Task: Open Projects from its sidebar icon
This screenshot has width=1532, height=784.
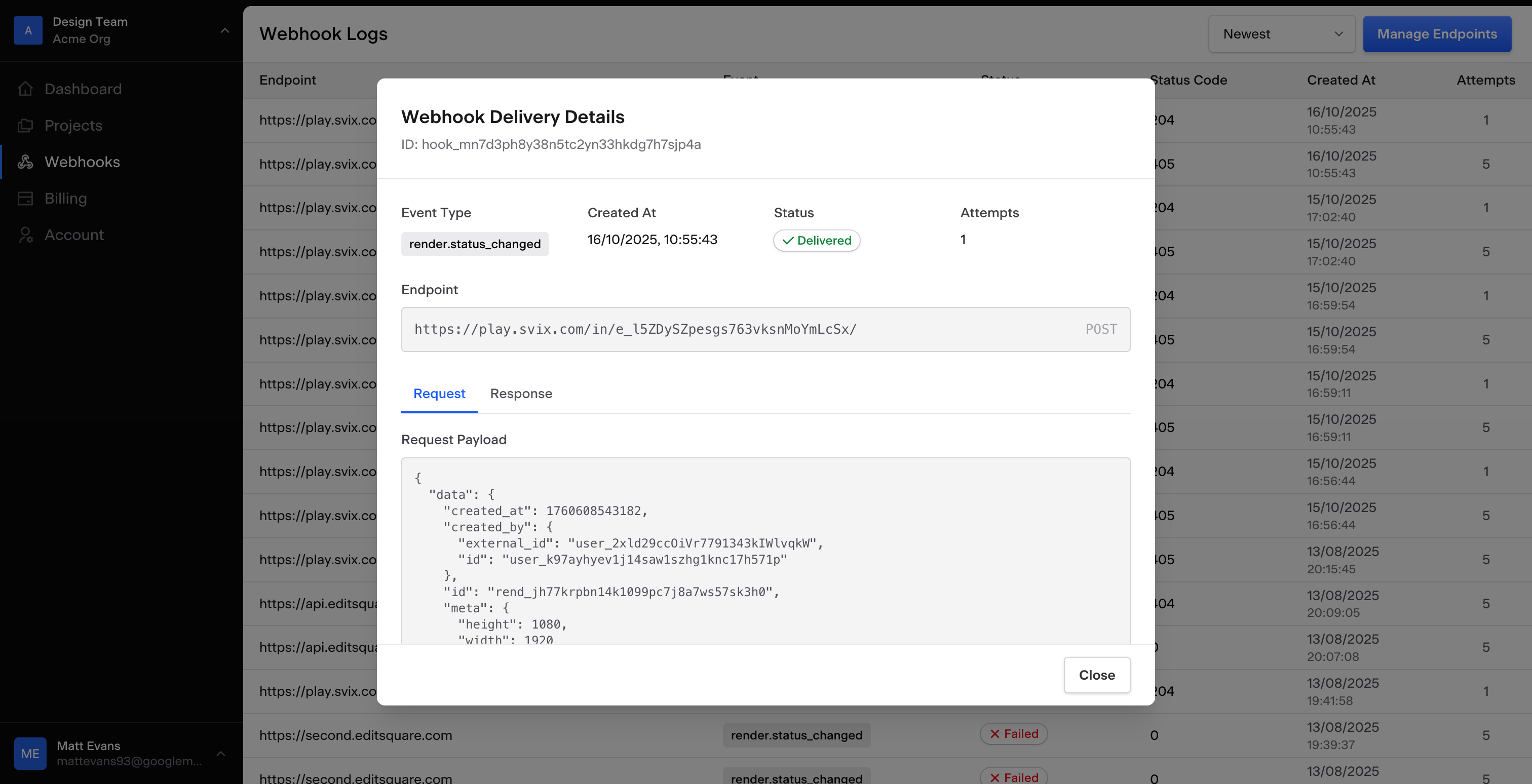Action: [x=25, y=126]
